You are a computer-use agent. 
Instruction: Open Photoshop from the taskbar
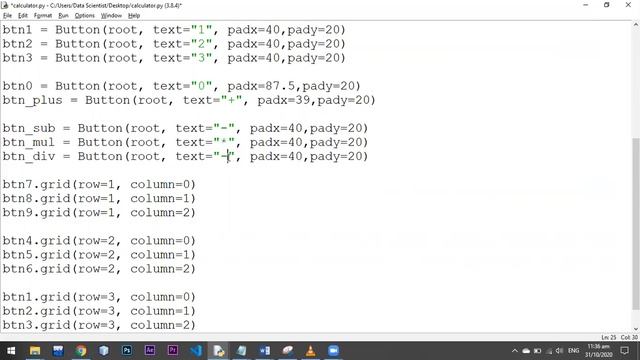coord(127,351)
